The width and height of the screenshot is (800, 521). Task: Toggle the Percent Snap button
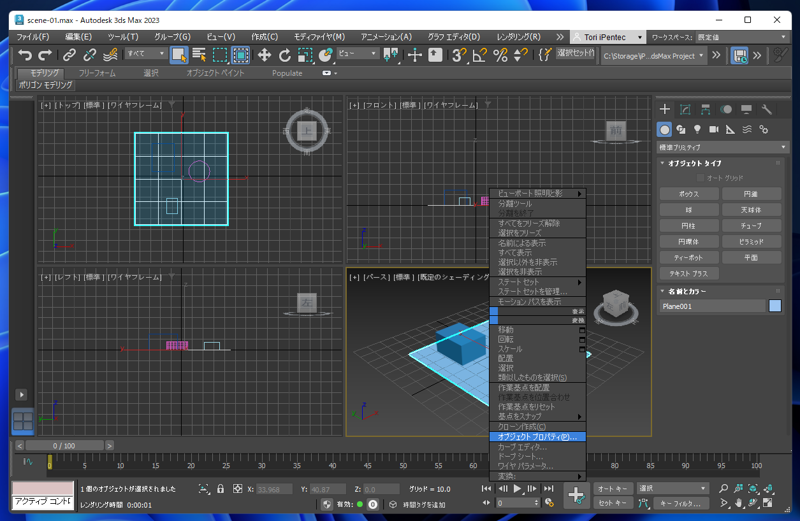(x=501, y=55)
